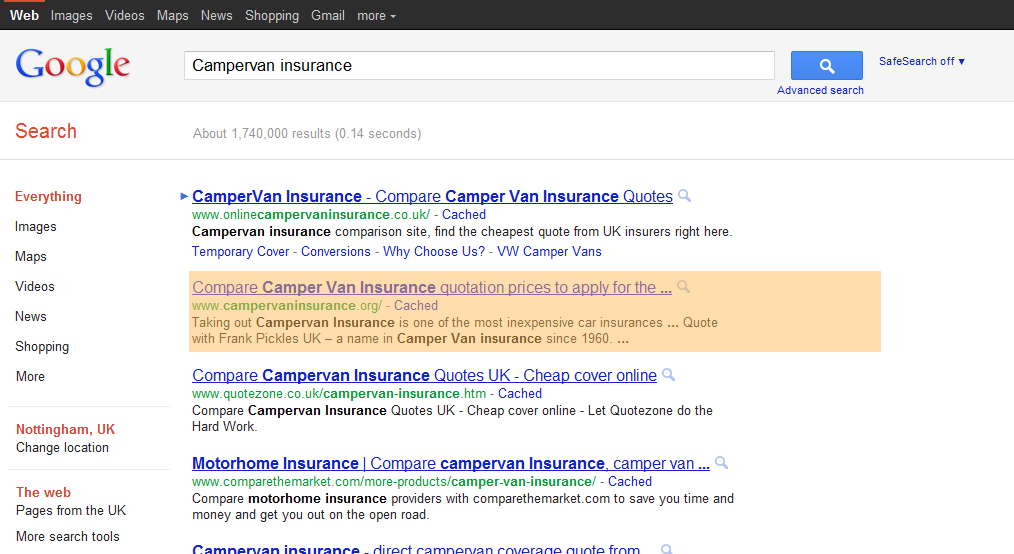Screen dimensions: 1014x554
Task: Open 'CamperVan Insurance - Compare Camper Van Insurance Quotes'
Action: (x=432, y=196)
